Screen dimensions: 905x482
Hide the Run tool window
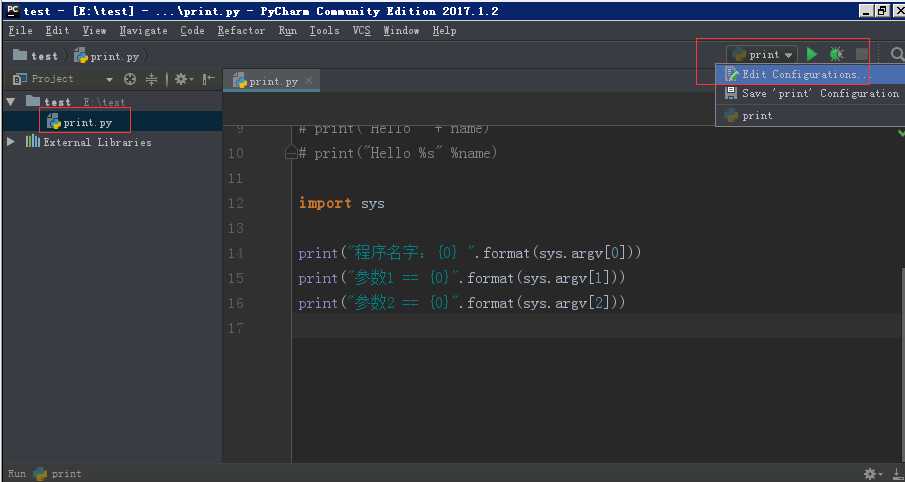point(898,474)
